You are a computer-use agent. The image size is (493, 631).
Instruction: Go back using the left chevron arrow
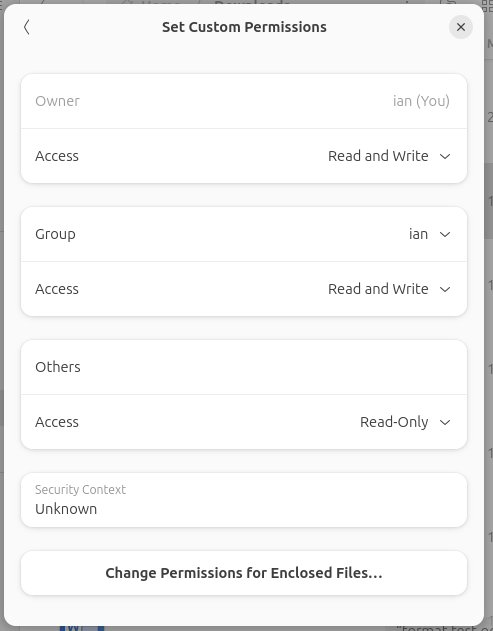click(x=27, y=27)
